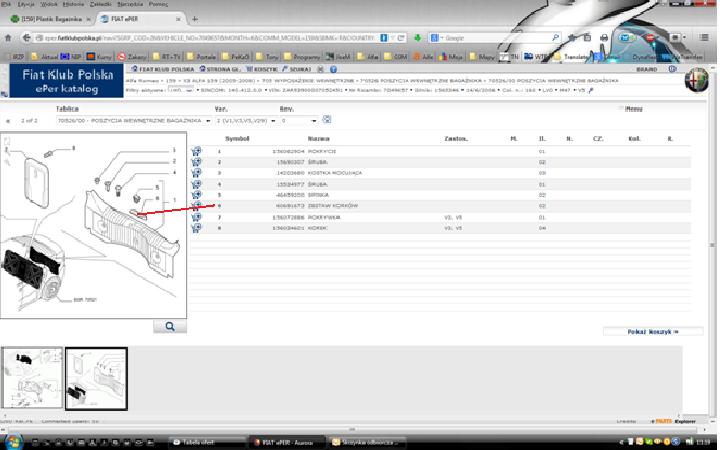Add part row 8 to the basket

click(x=197, y=228)
